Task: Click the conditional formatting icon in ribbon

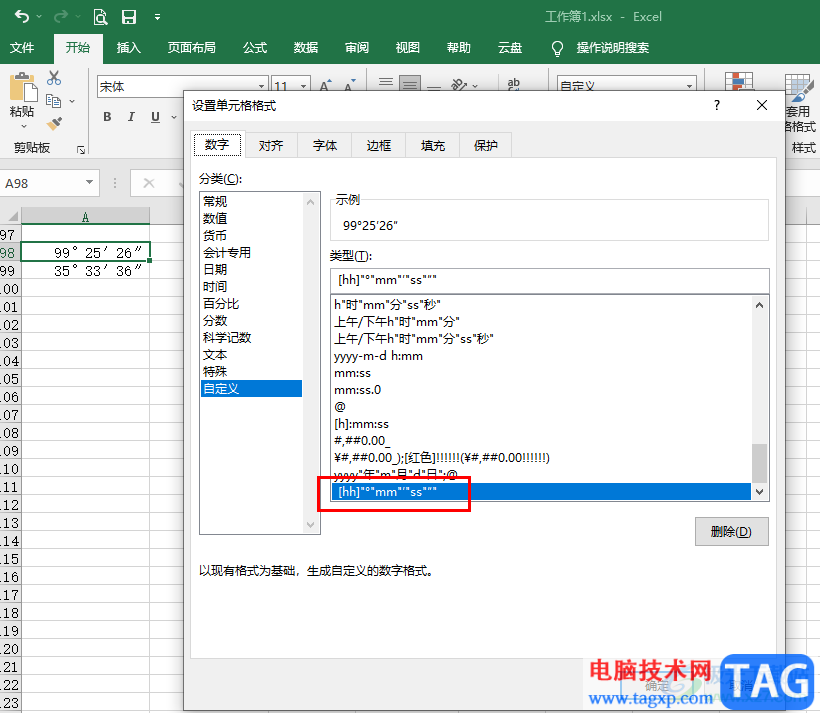Action: tap(739, 81)
